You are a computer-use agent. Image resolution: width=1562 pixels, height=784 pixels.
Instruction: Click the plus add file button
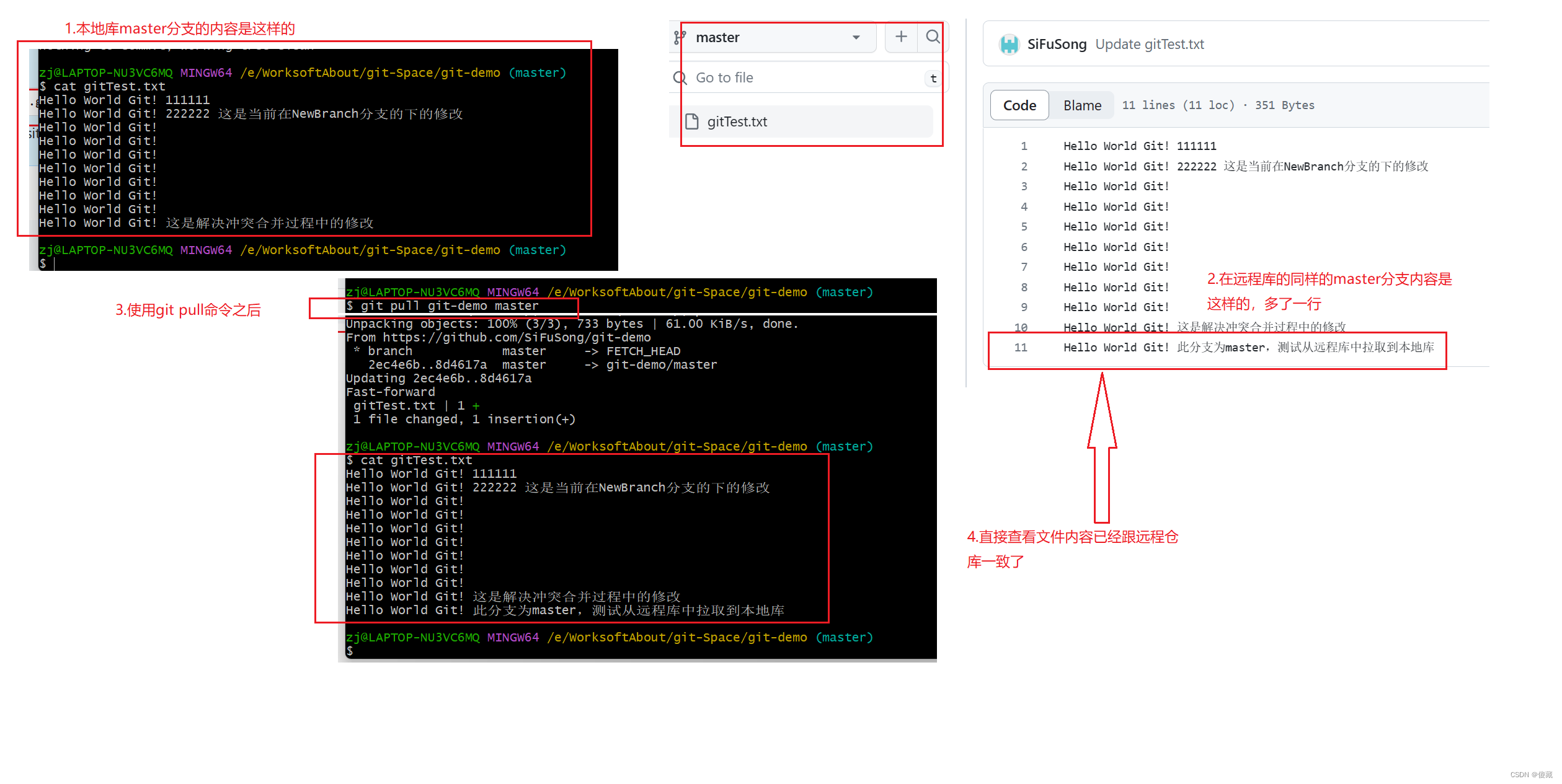pos(901,37)
